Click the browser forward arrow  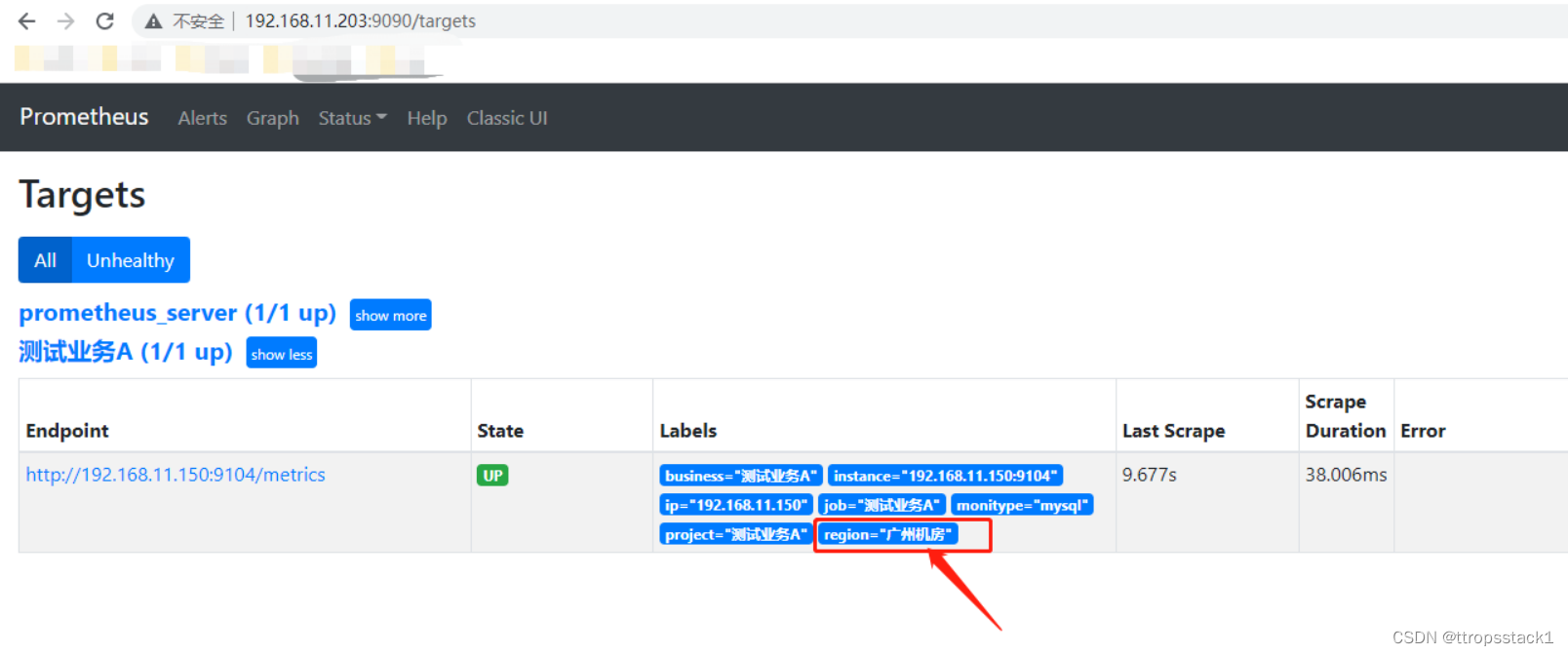(65, 20)
